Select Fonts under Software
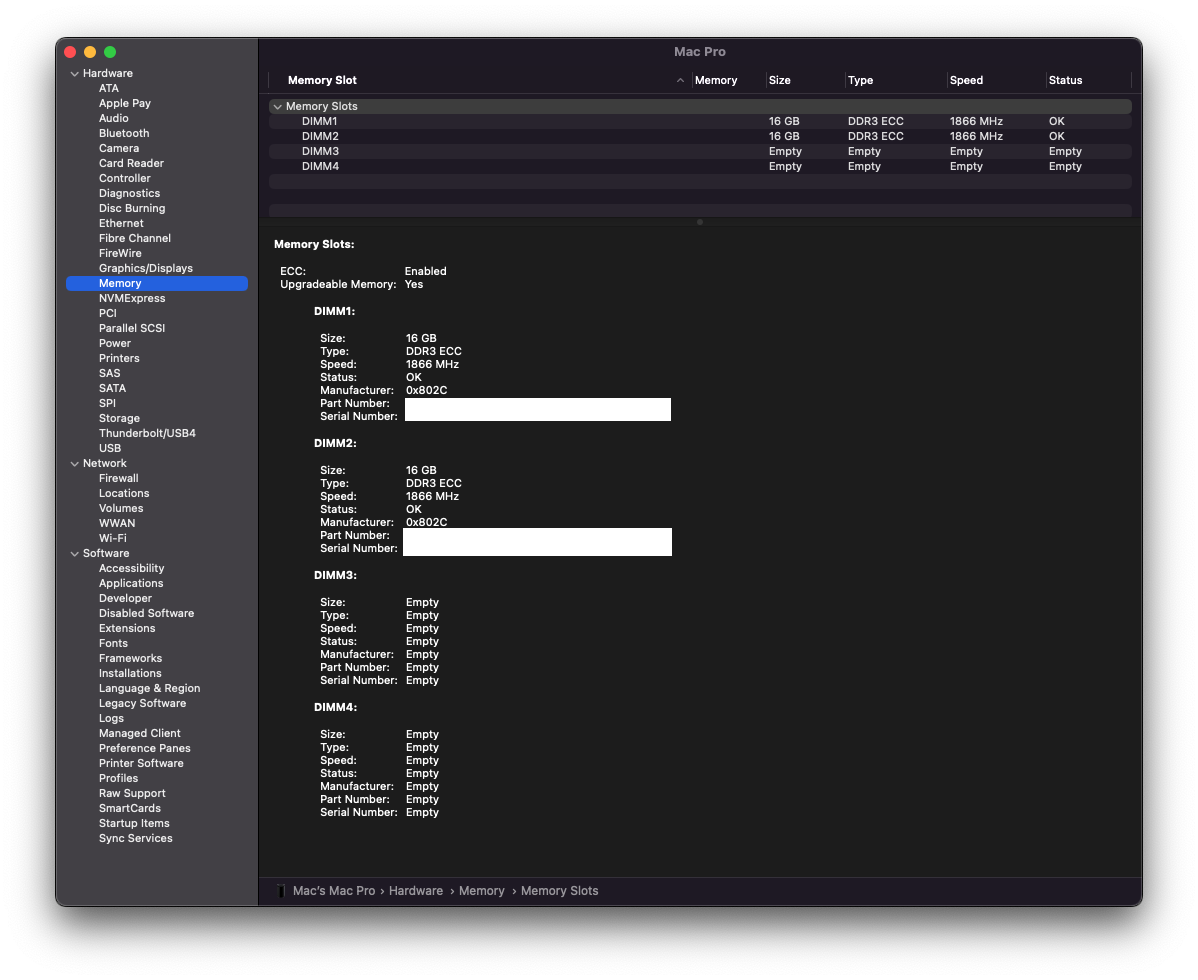 point(113,643)
